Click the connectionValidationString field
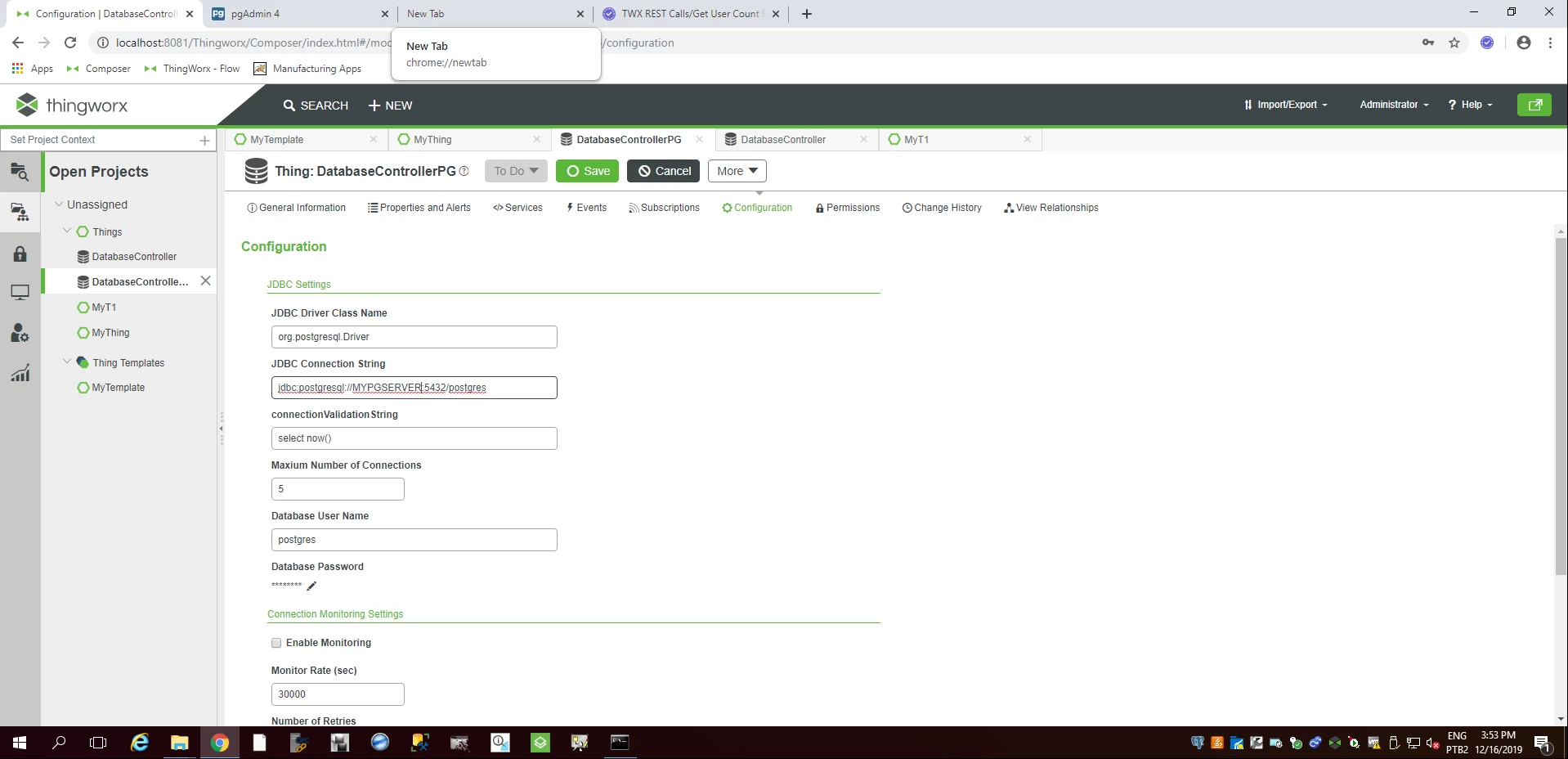1568x759 pixels. point(414,438)
